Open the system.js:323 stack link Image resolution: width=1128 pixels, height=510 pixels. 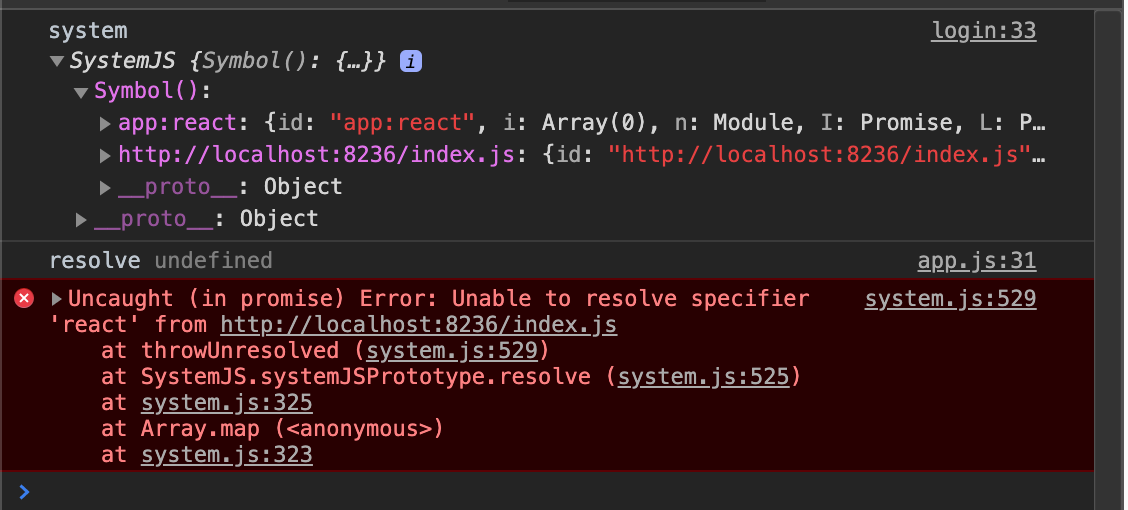[227, 455]
